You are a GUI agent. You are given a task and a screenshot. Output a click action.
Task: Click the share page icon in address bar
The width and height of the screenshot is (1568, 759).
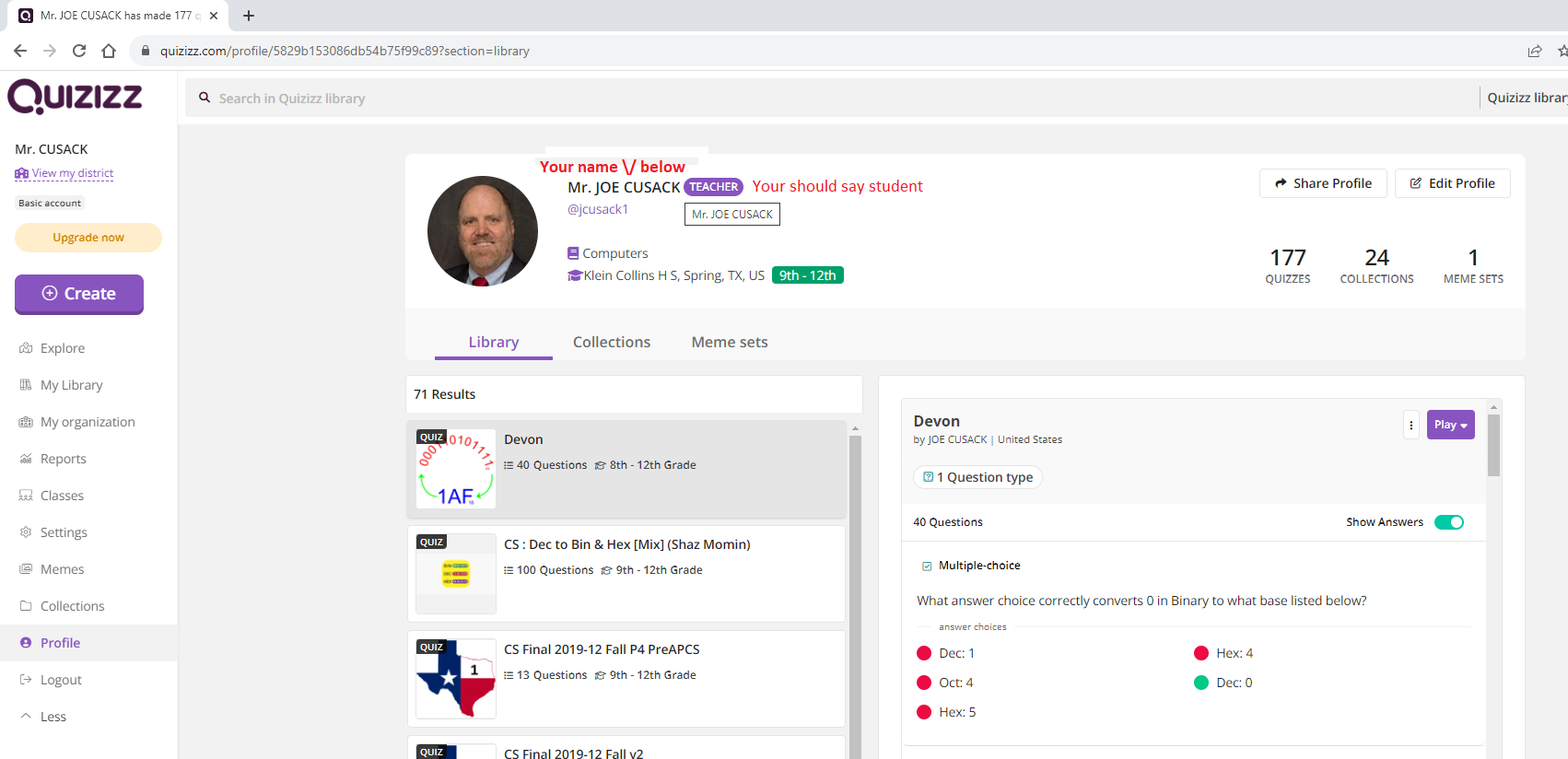coord(1534,51)
